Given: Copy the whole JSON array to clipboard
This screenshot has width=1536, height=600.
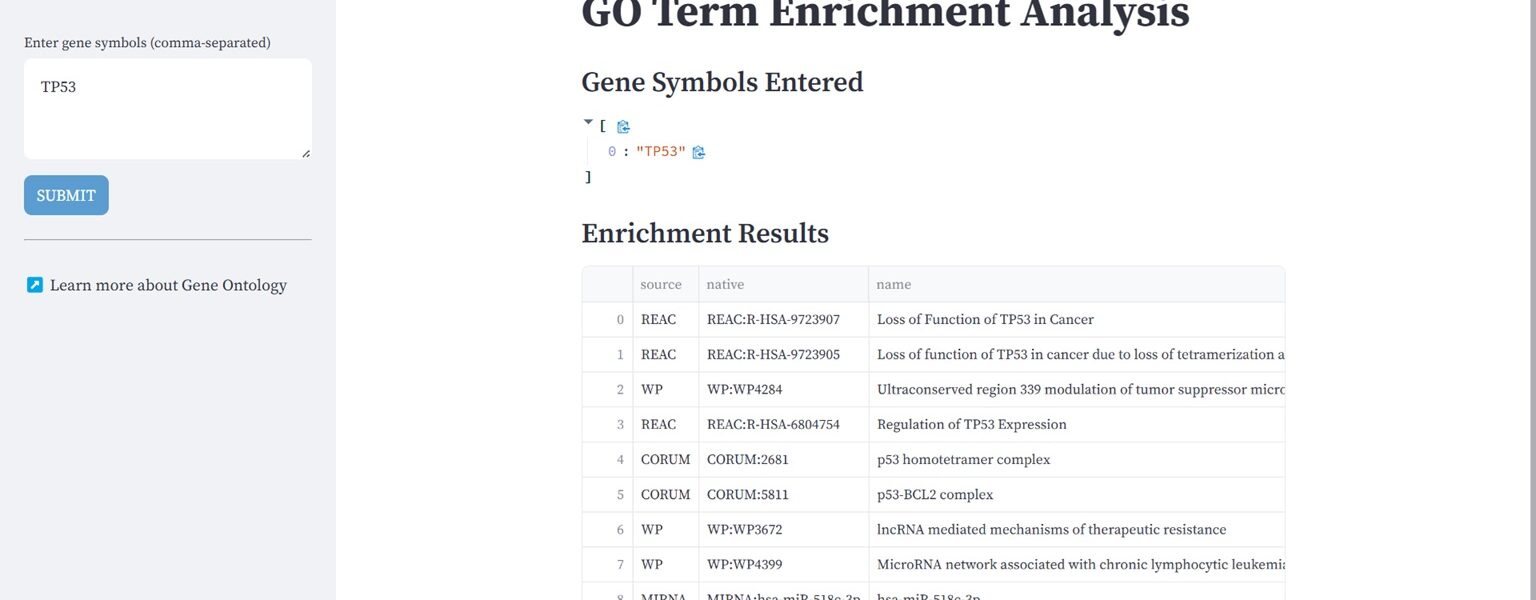Looking at the screenshot, I should pos(623,127).
